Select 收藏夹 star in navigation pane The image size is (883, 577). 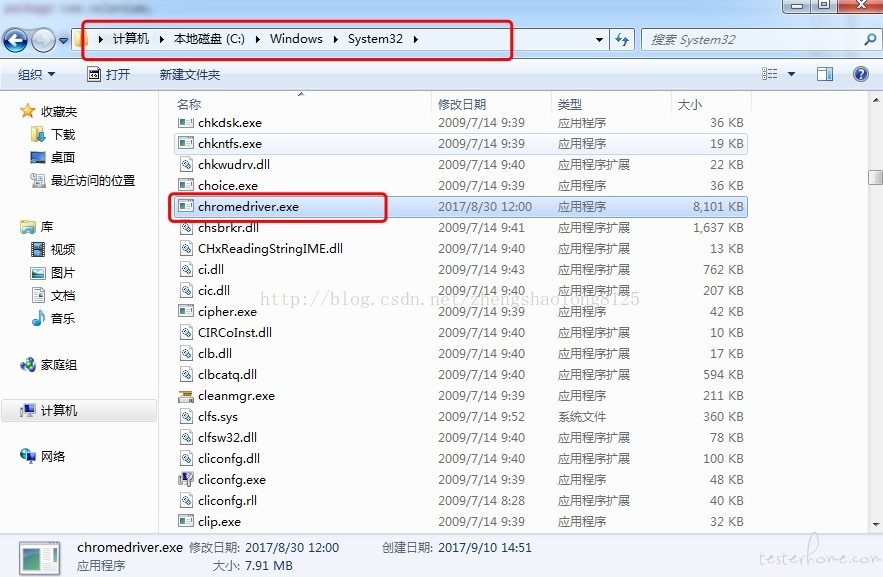(28, 111)
